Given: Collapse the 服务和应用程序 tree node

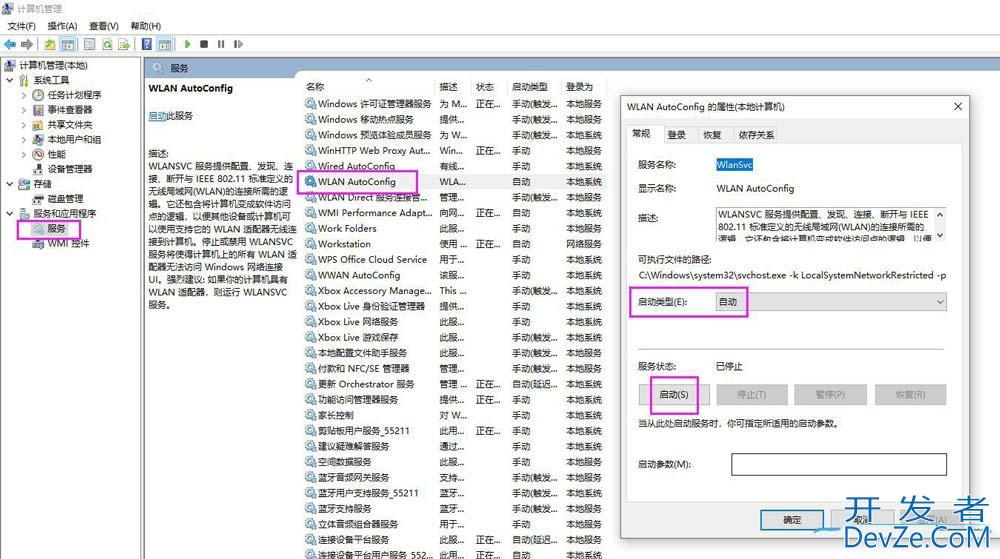Looking at the screenshot, I should [x=10, y=214].
